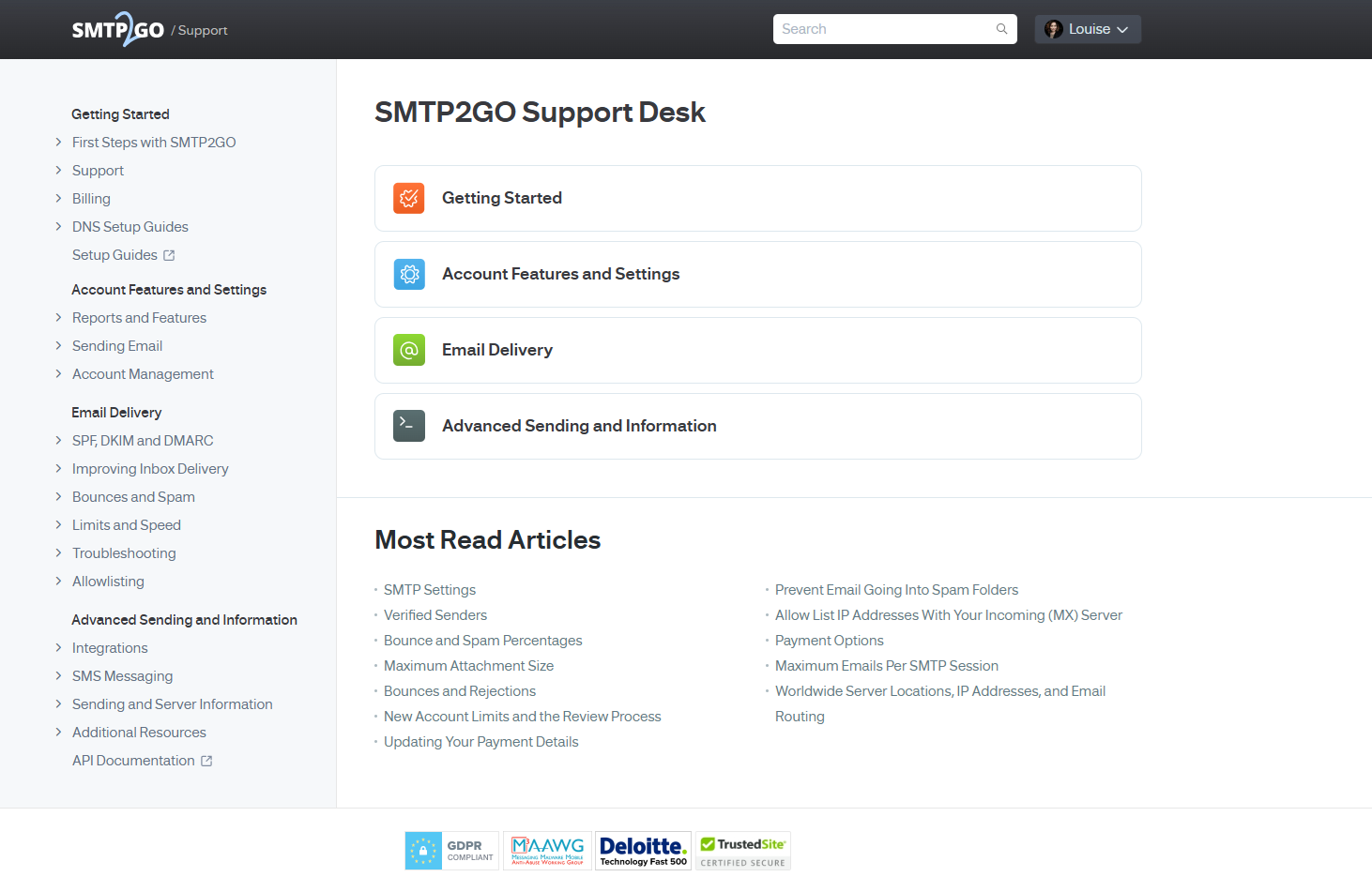1372x877 pixels.
Task: Select Troubleshooting in the sidebar
Action: click(x=124, y=553)
